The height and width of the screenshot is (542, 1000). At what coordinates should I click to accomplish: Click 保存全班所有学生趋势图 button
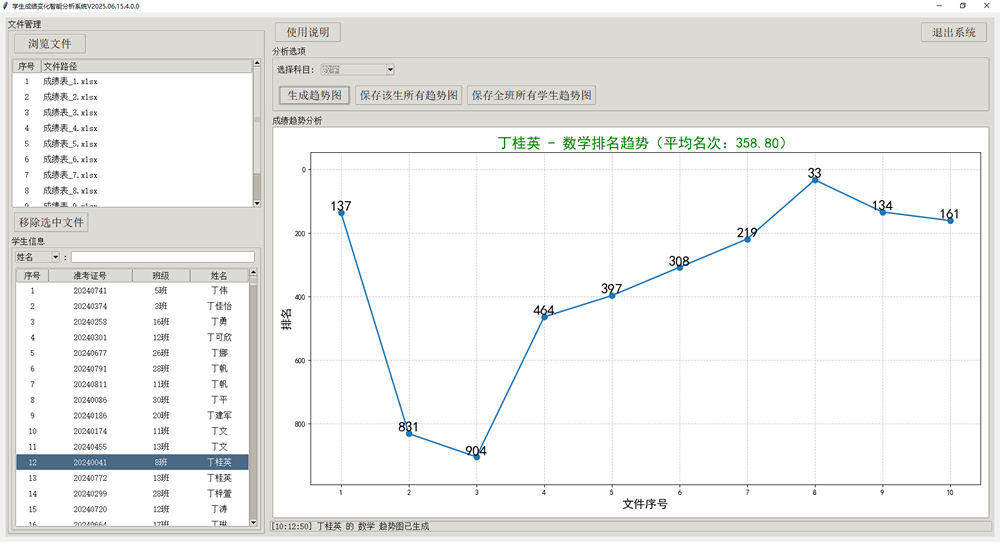pos(531,95)
